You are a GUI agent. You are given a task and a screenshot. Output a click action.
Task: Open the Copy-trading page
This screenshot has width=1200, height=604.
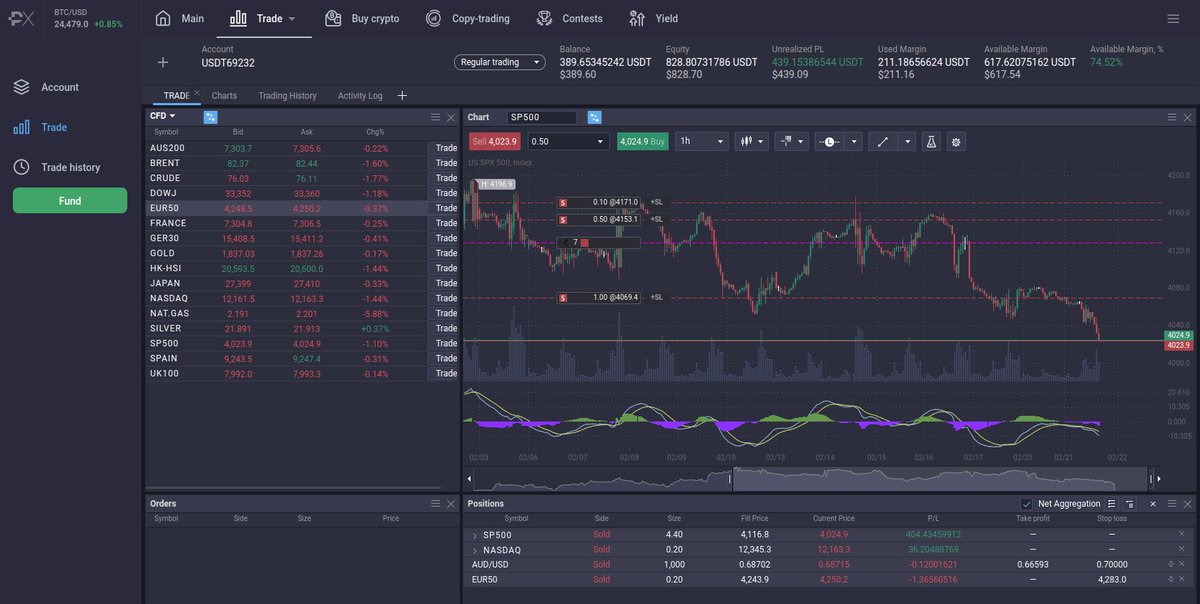(x=467, y=18)
